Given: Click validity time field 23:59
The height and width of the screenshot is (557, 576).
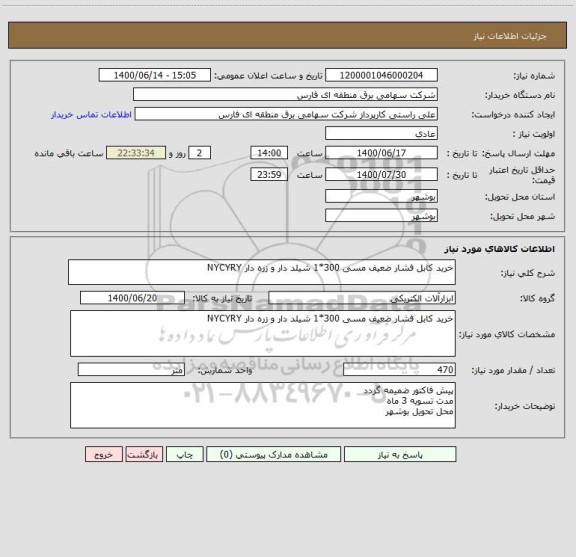Looking at the screenshot, I should click(269, 175).
